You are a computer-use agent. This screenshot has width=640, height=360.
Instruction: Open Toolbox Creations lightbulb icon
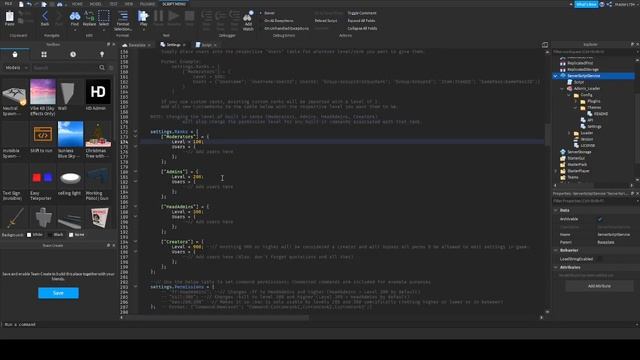coord(102,54)
